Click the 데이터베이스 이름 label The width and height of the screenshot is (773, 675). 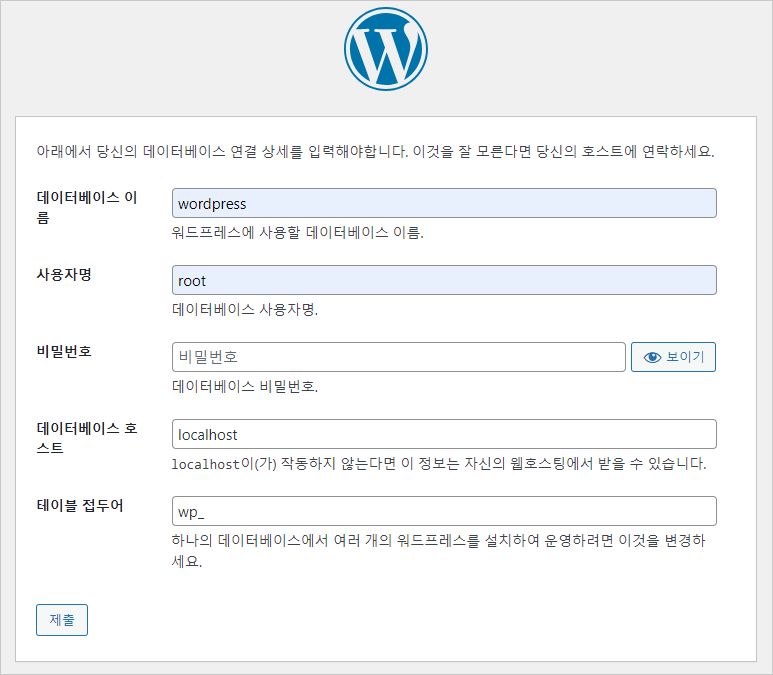click(87, 207)
